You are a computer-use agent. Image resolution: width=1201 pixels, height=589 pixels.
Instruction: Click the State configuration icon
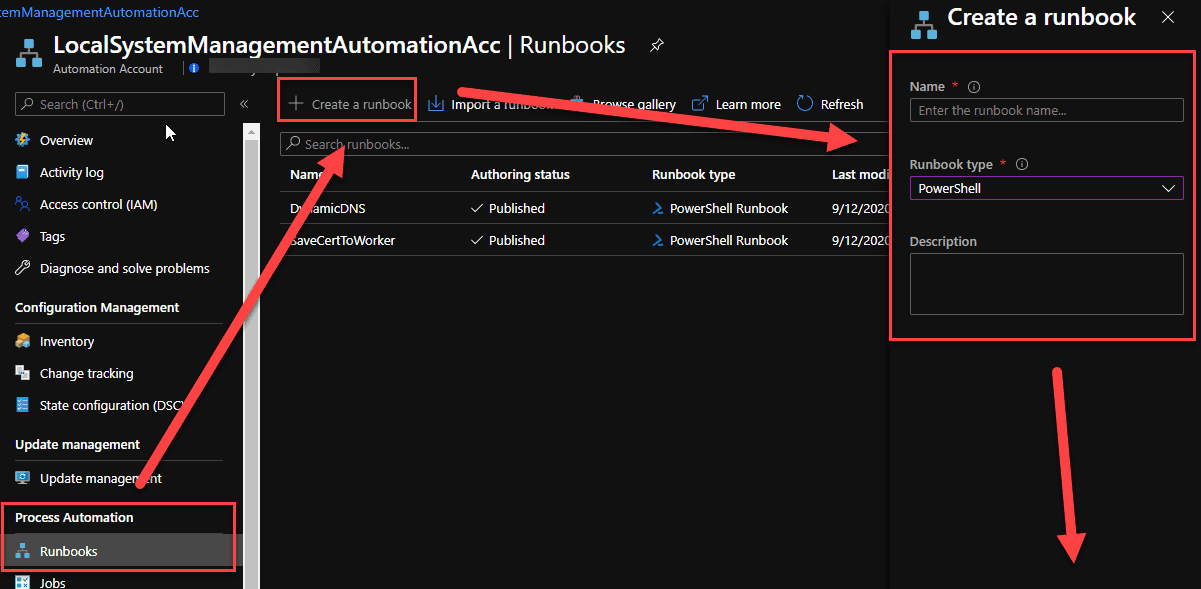point(23,406)
